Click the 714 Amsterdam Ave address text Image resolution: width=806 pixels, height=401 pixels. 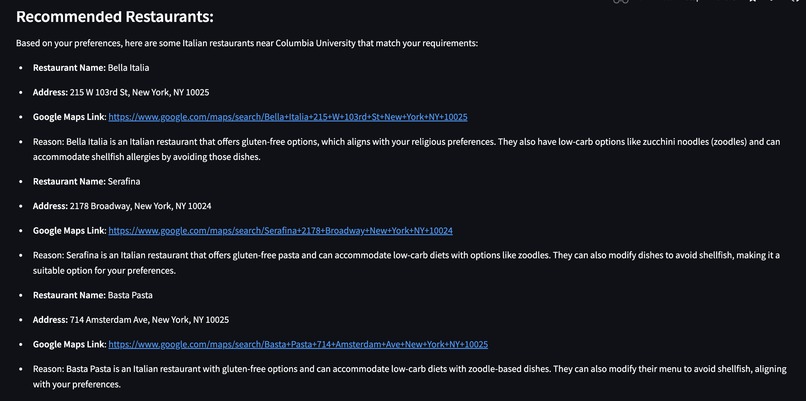pos(148,320)
